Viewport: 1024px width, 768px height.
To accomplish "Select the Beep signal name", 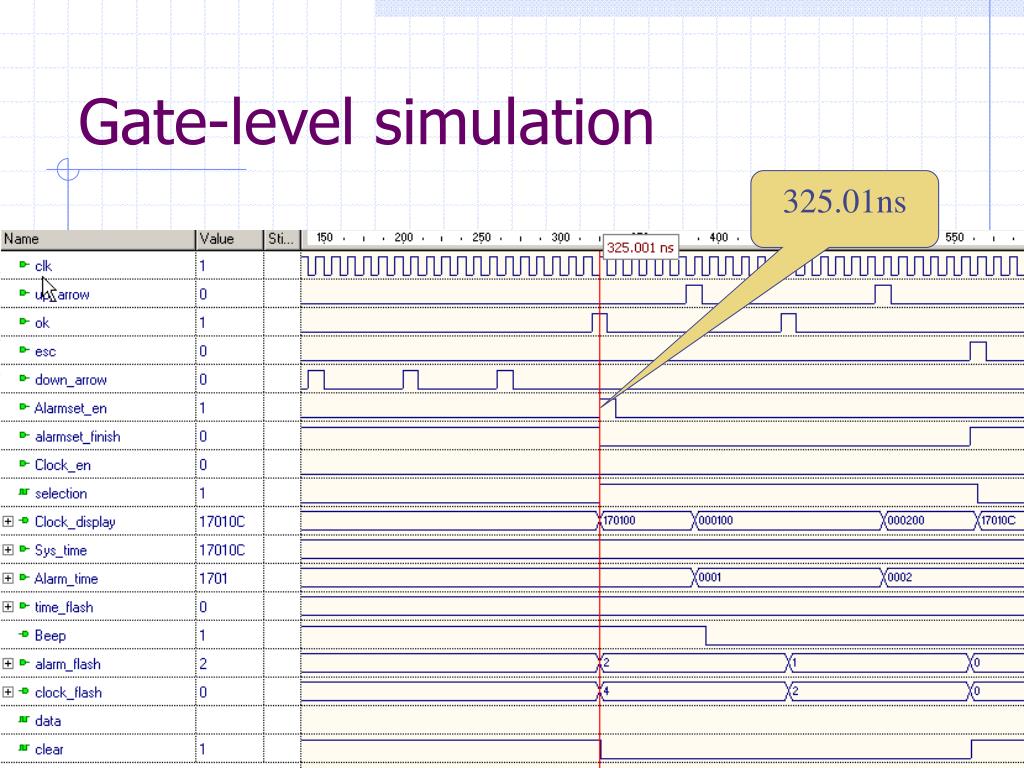I will click(x=50, y=635).
